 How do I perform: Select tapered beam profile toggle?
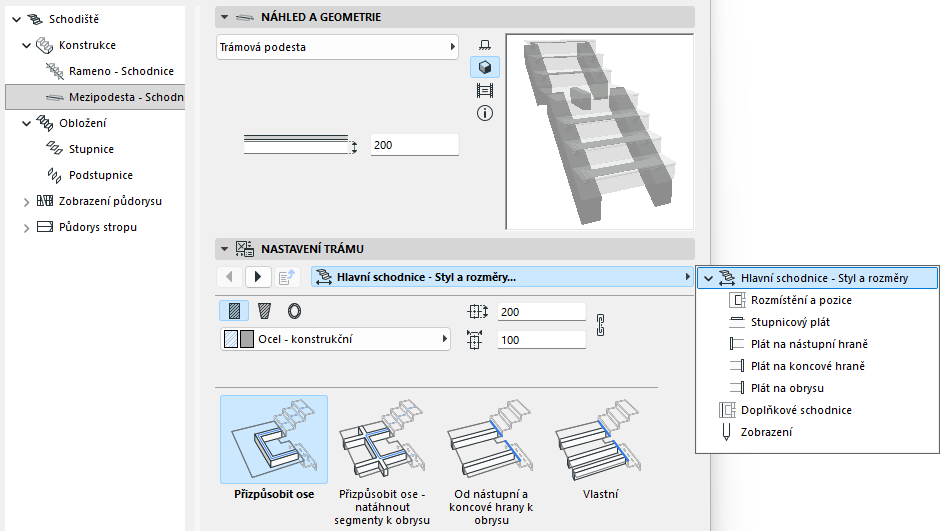(264, 311)
